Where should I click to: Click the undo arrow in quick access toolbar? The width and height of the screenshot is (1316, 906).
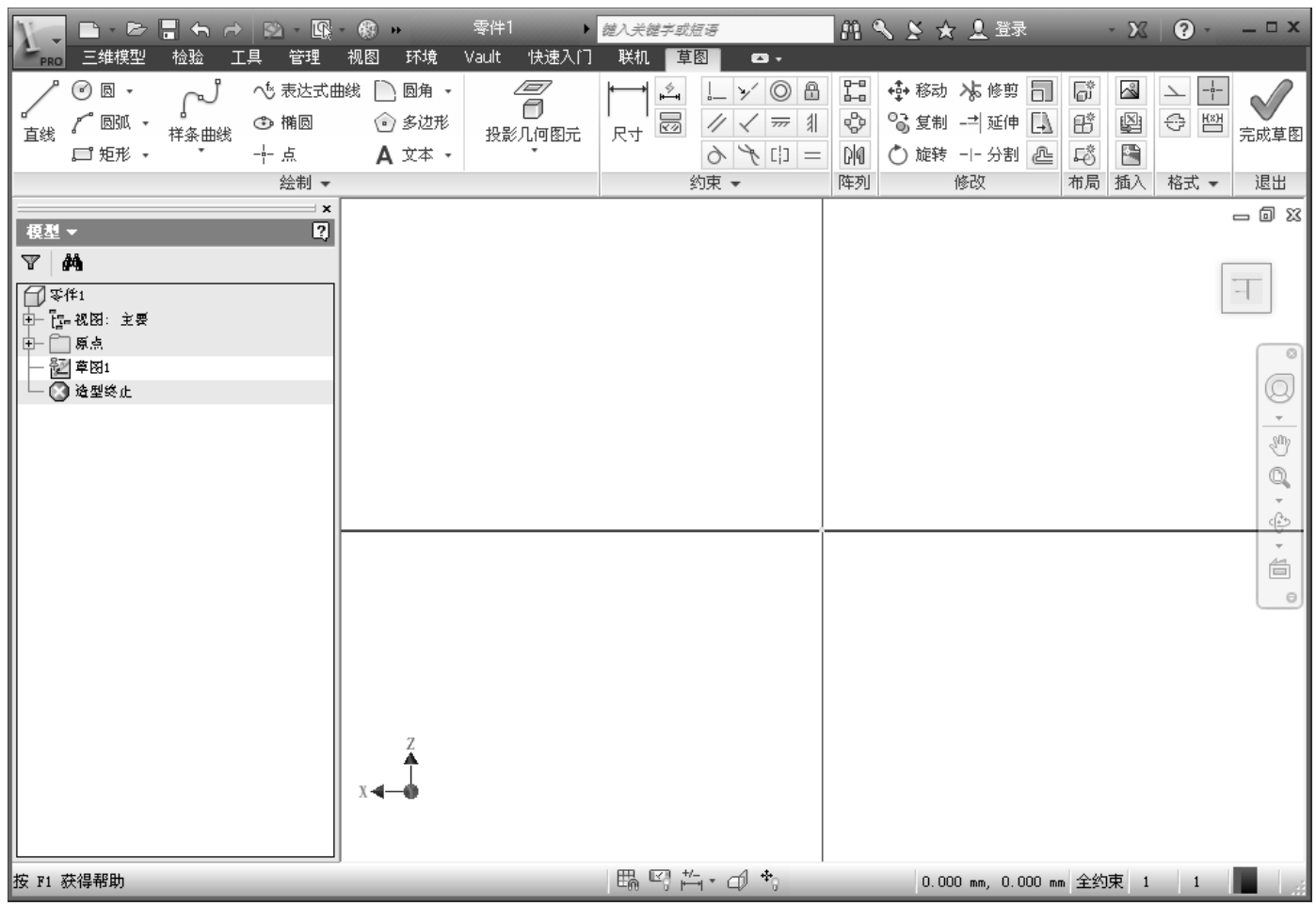coord(200,30)
